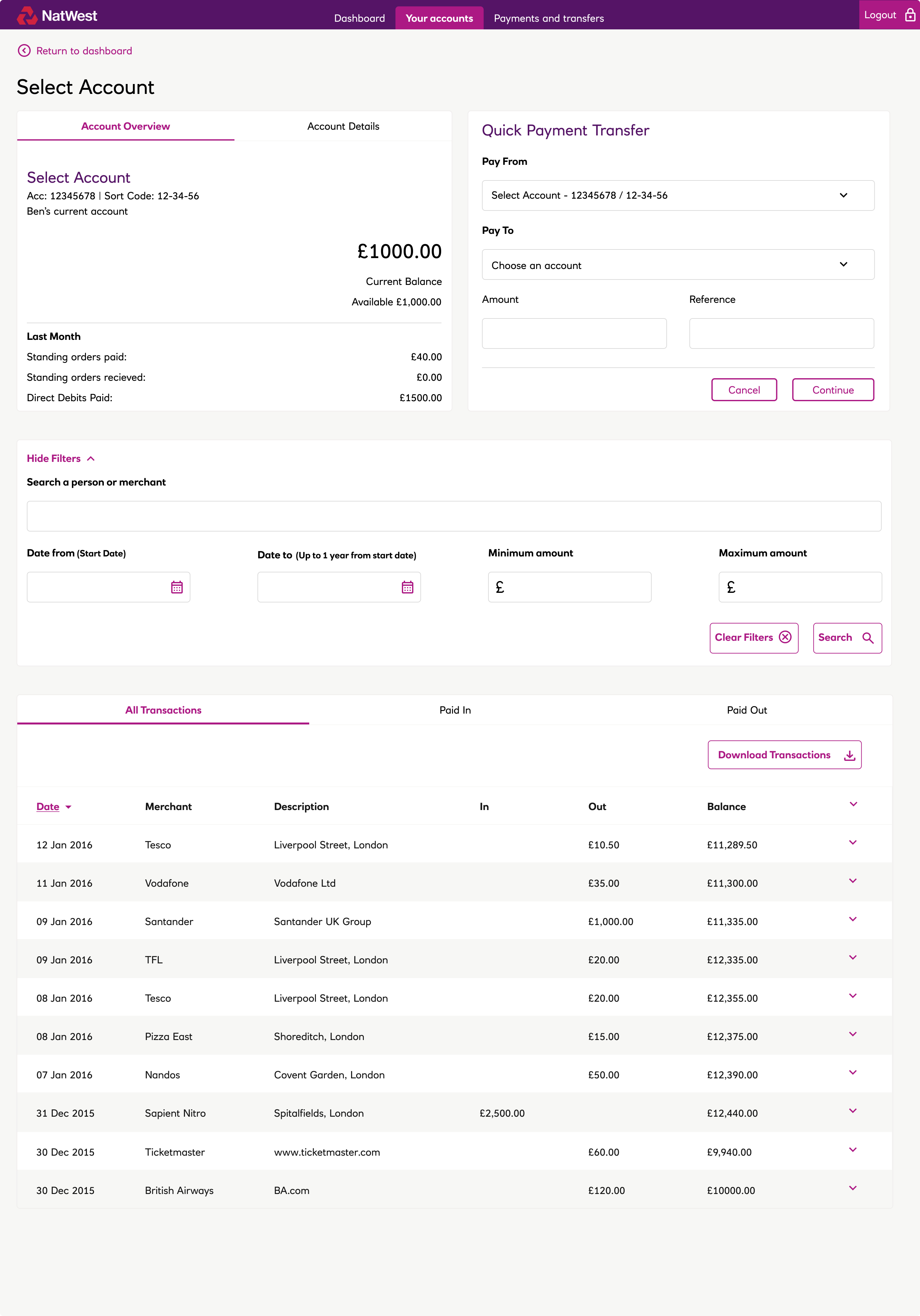Open the Date to calendar icon

[x=408, y=587]
